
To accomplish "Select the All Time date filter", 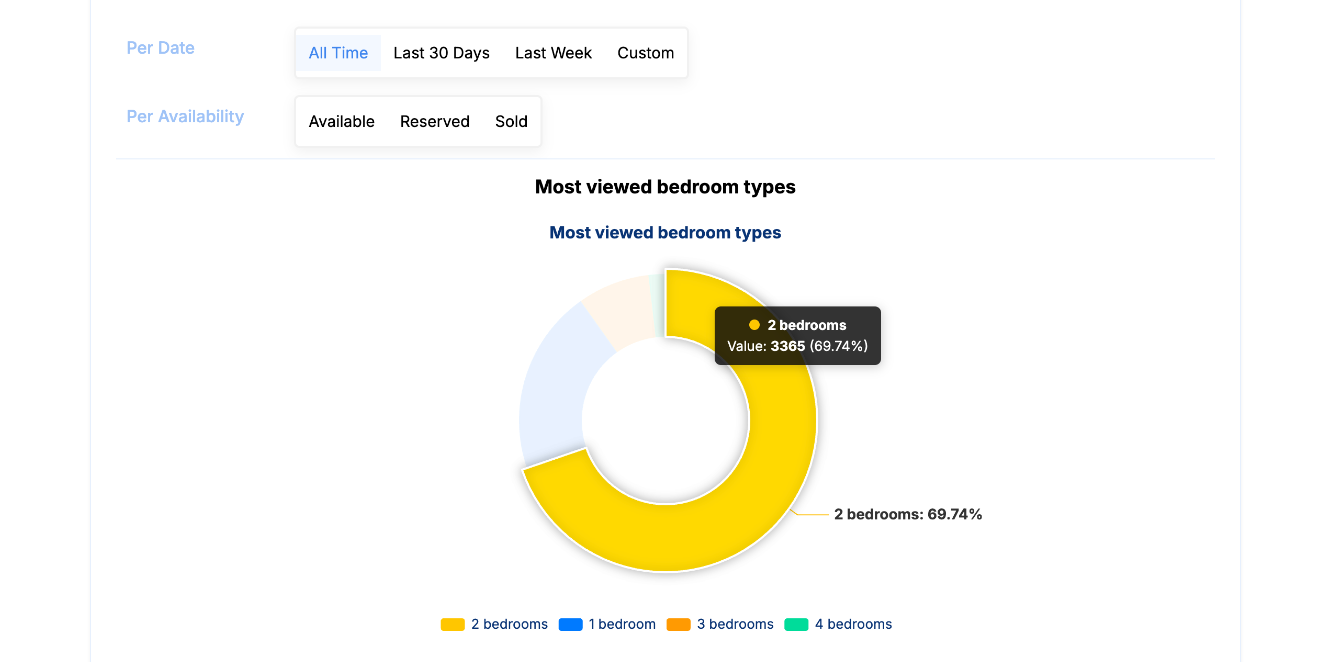I will click(x=338, y=53).
